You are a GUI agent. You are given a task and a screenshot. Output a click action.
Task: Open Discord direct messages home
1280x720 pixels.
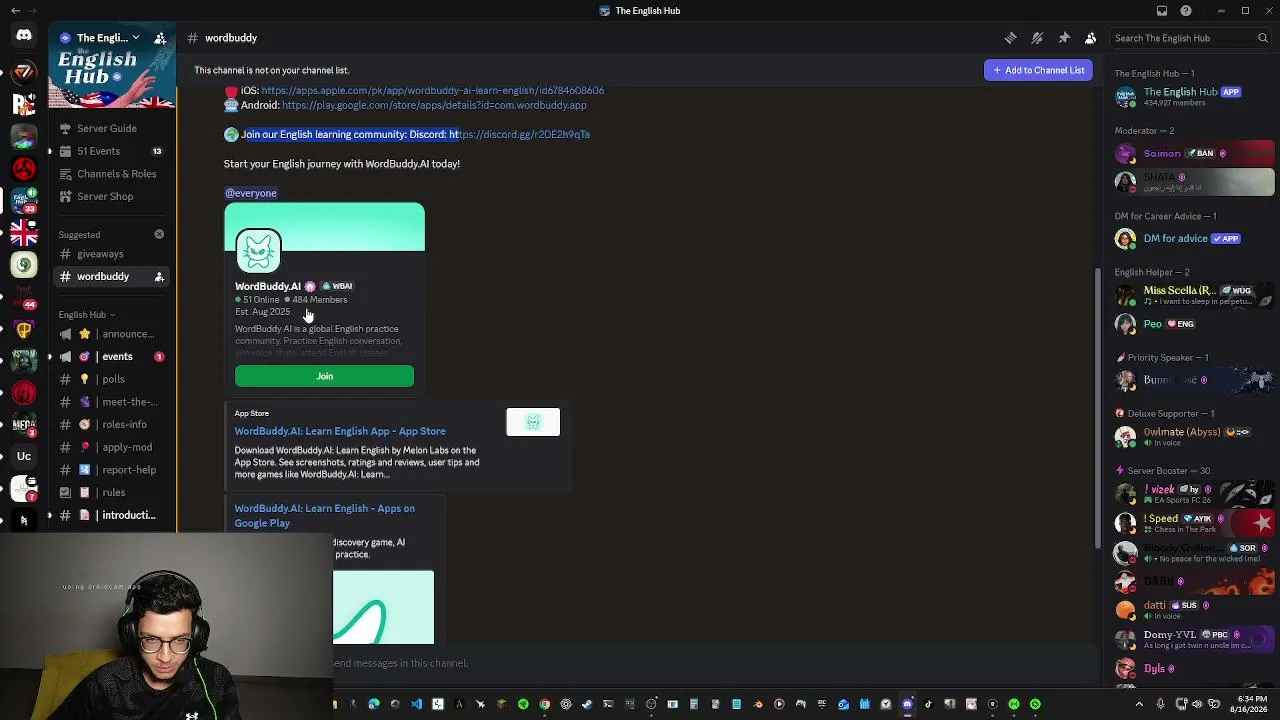(x=24, y=36)
